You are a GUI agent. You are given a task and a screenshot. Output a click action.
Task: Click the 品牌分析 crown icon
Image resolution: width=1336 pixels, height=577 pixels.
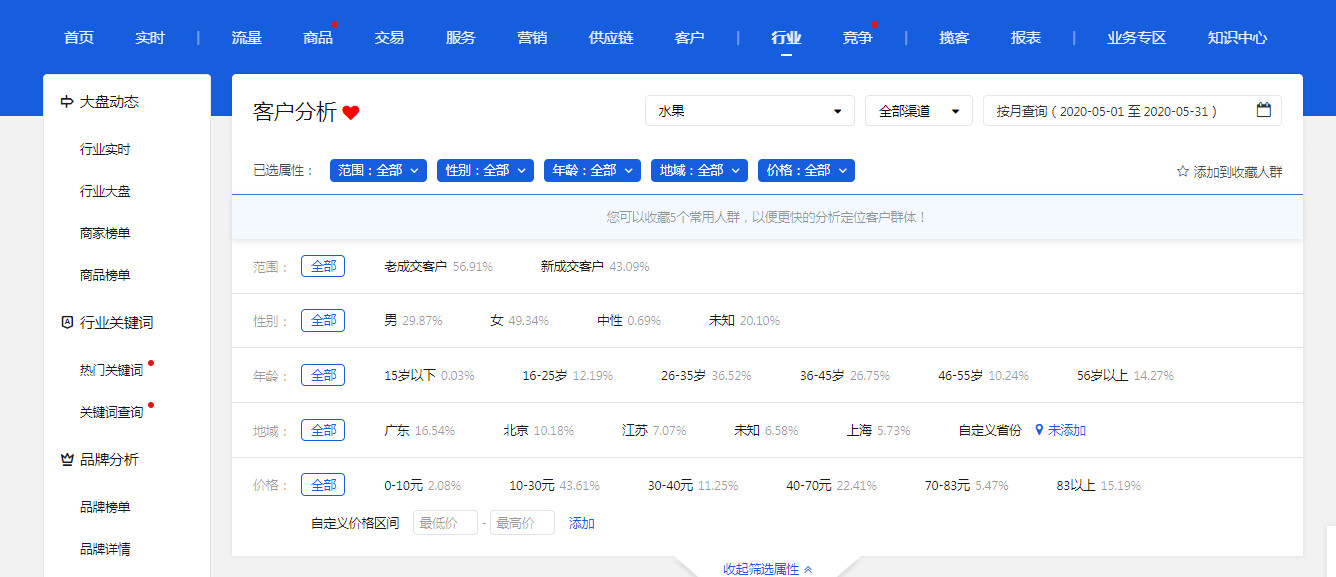coord(67,460)
